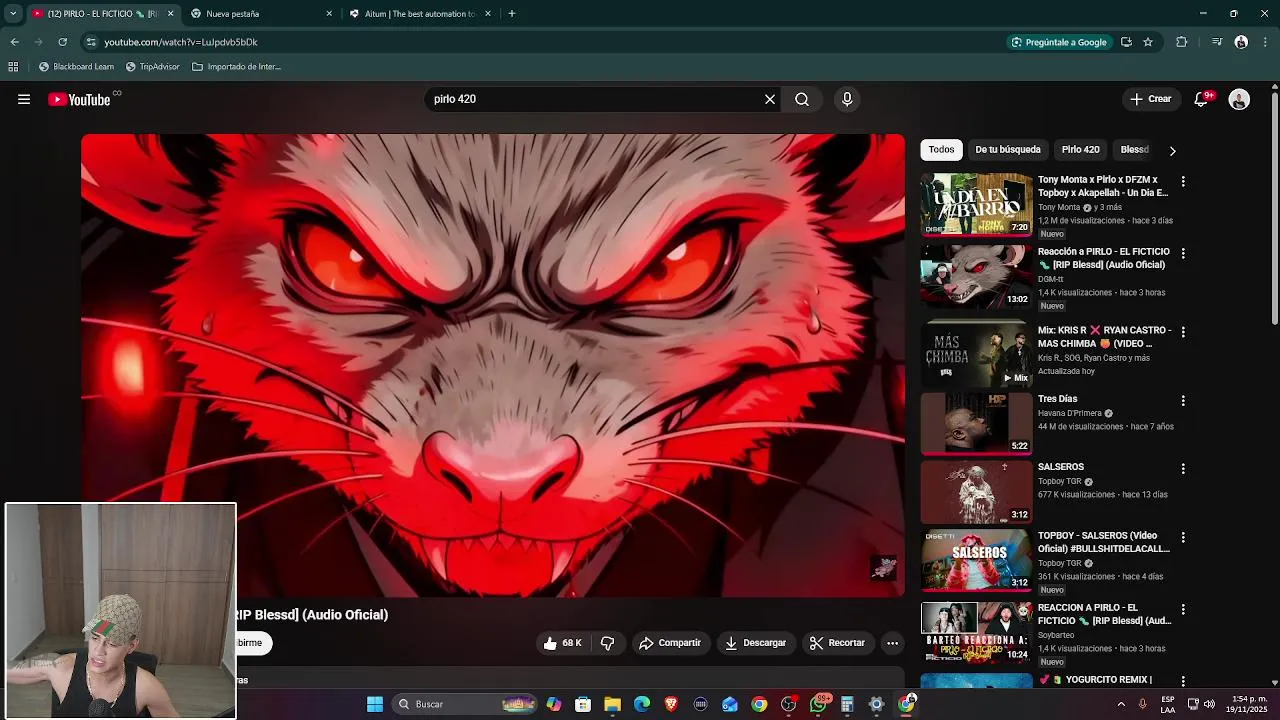Select the De tu búsqueda chip
The width and height of the screenshot is (1280, 720).
pos(1008,149)
